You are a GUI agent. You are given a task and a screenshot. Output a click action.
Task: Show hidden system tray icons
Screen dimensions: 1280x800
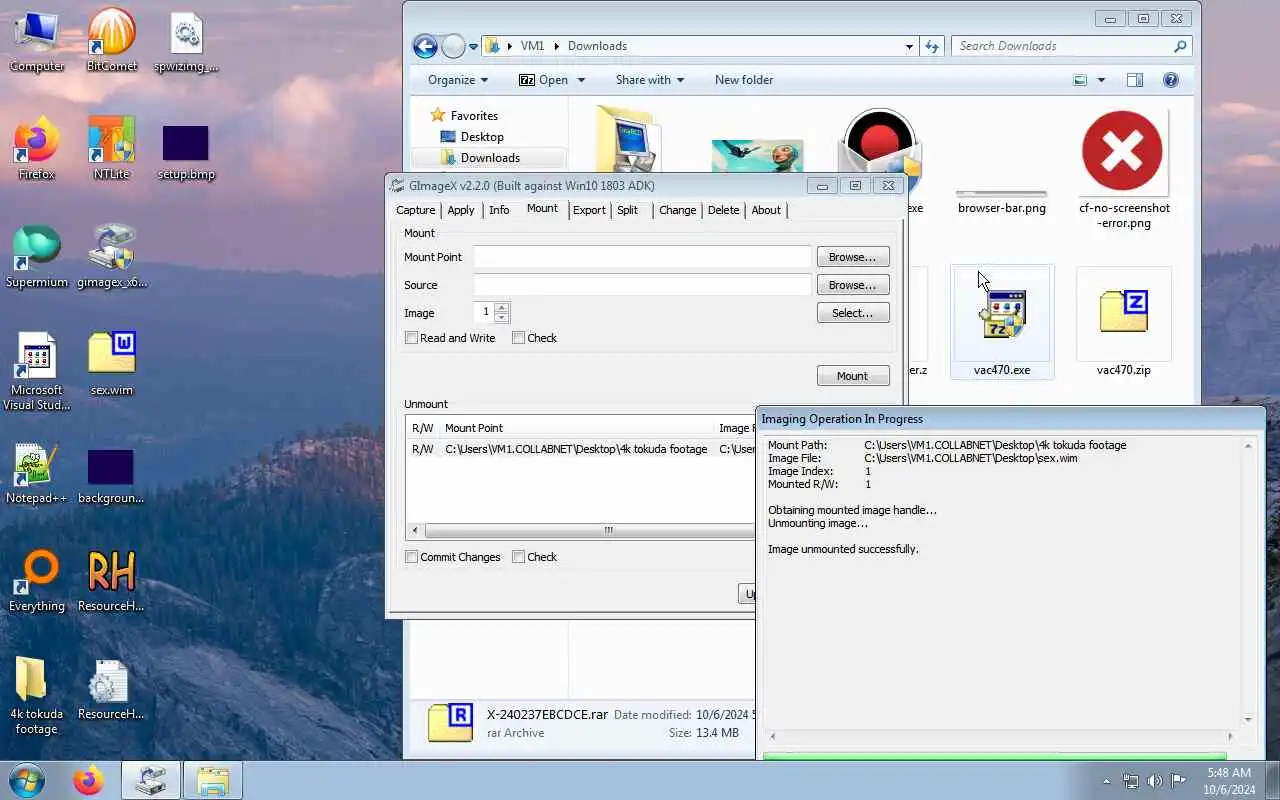(1106, 781)
